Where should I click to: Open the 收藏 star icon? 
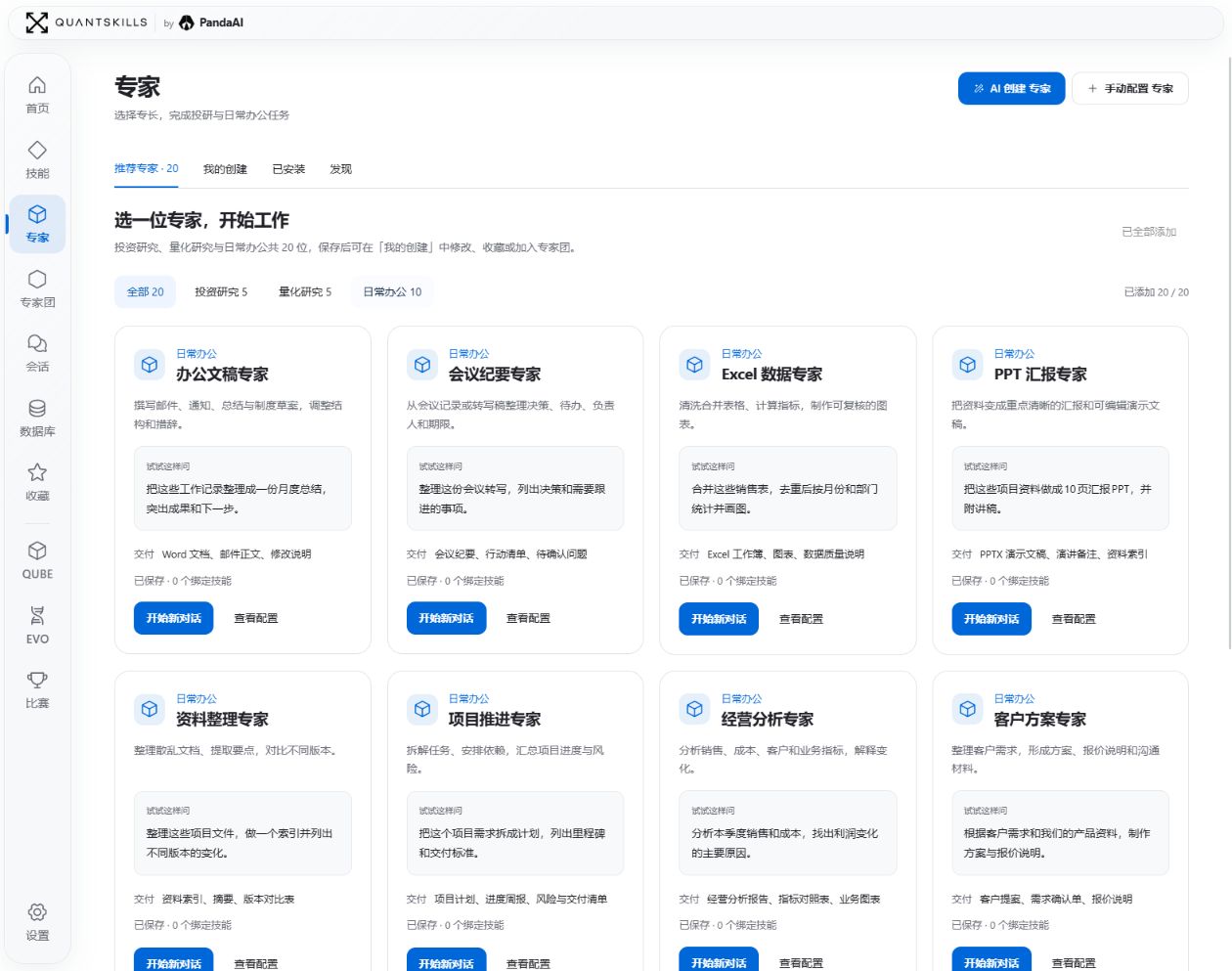(37, 472)
